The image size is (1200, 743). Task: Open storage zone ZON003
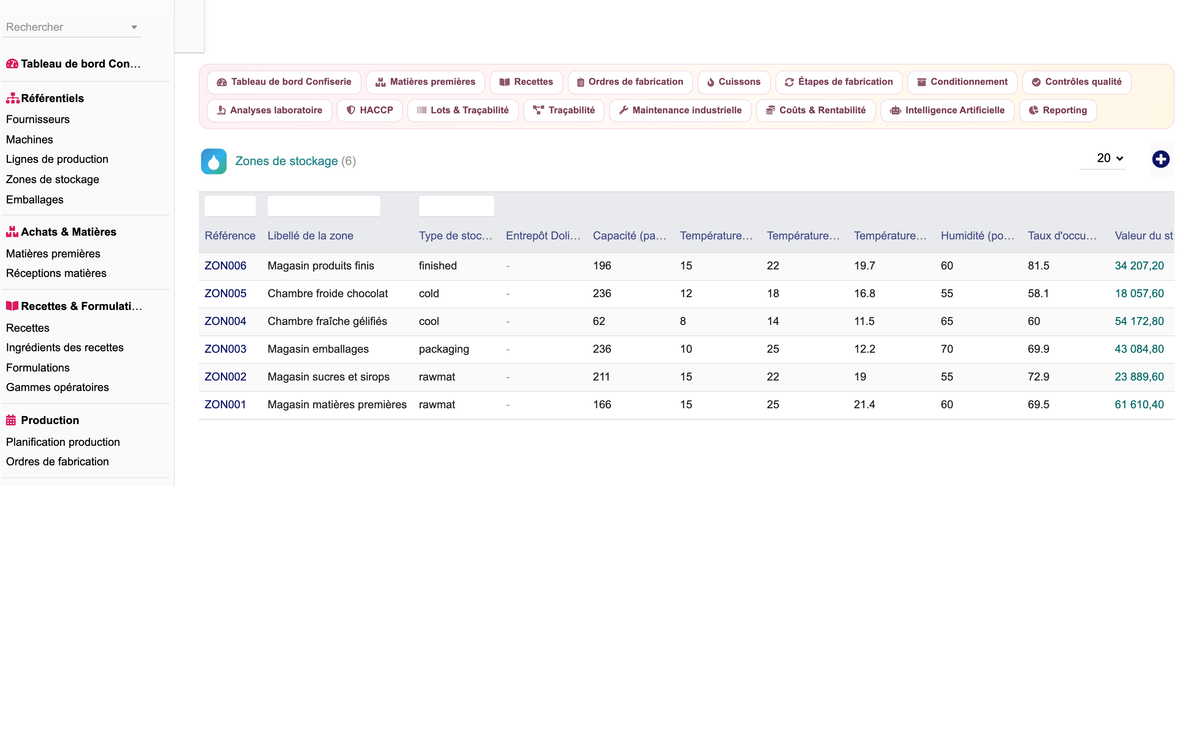[x=225, y=350]
